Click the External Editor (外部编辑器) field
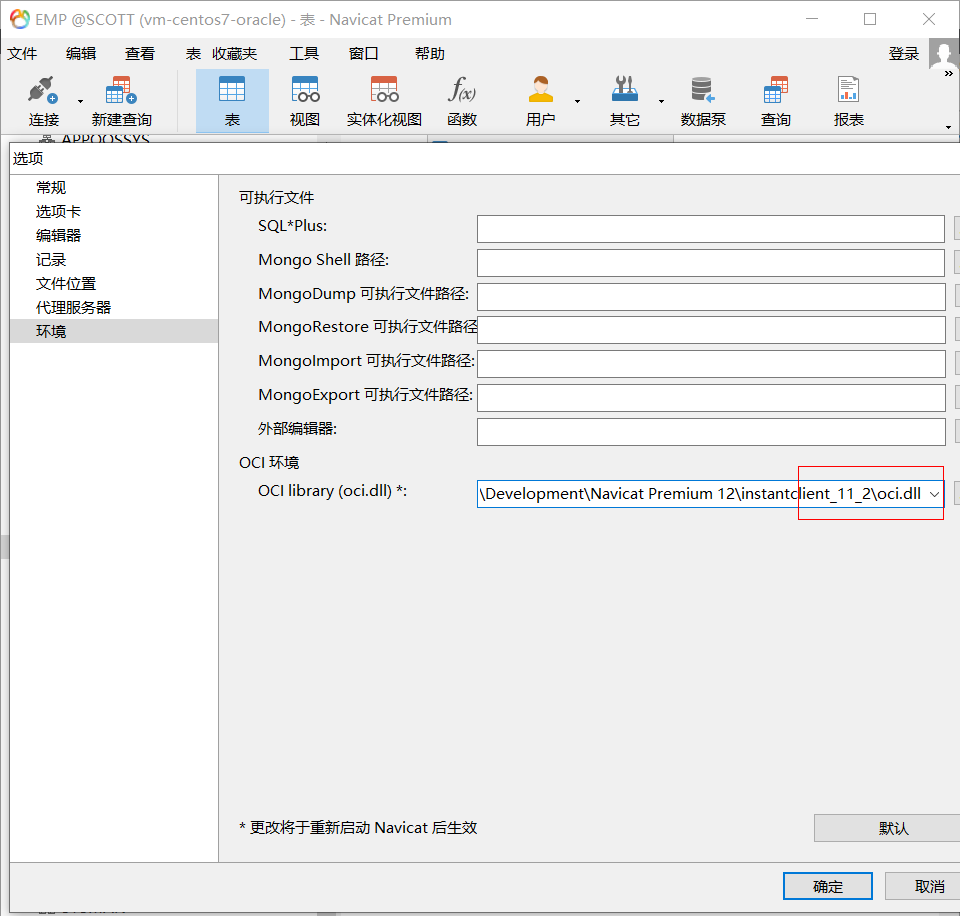960x916 pixels. pyautogui.click(x=711, y=432)
